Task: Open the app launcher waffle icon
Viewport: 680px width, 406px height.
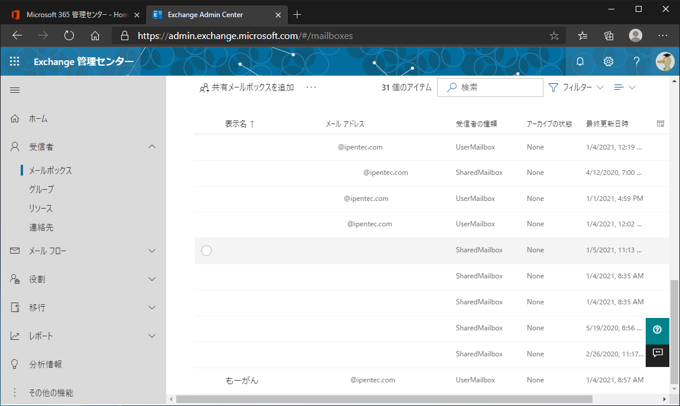Action: pyautogui.click(x=14, y=61)
